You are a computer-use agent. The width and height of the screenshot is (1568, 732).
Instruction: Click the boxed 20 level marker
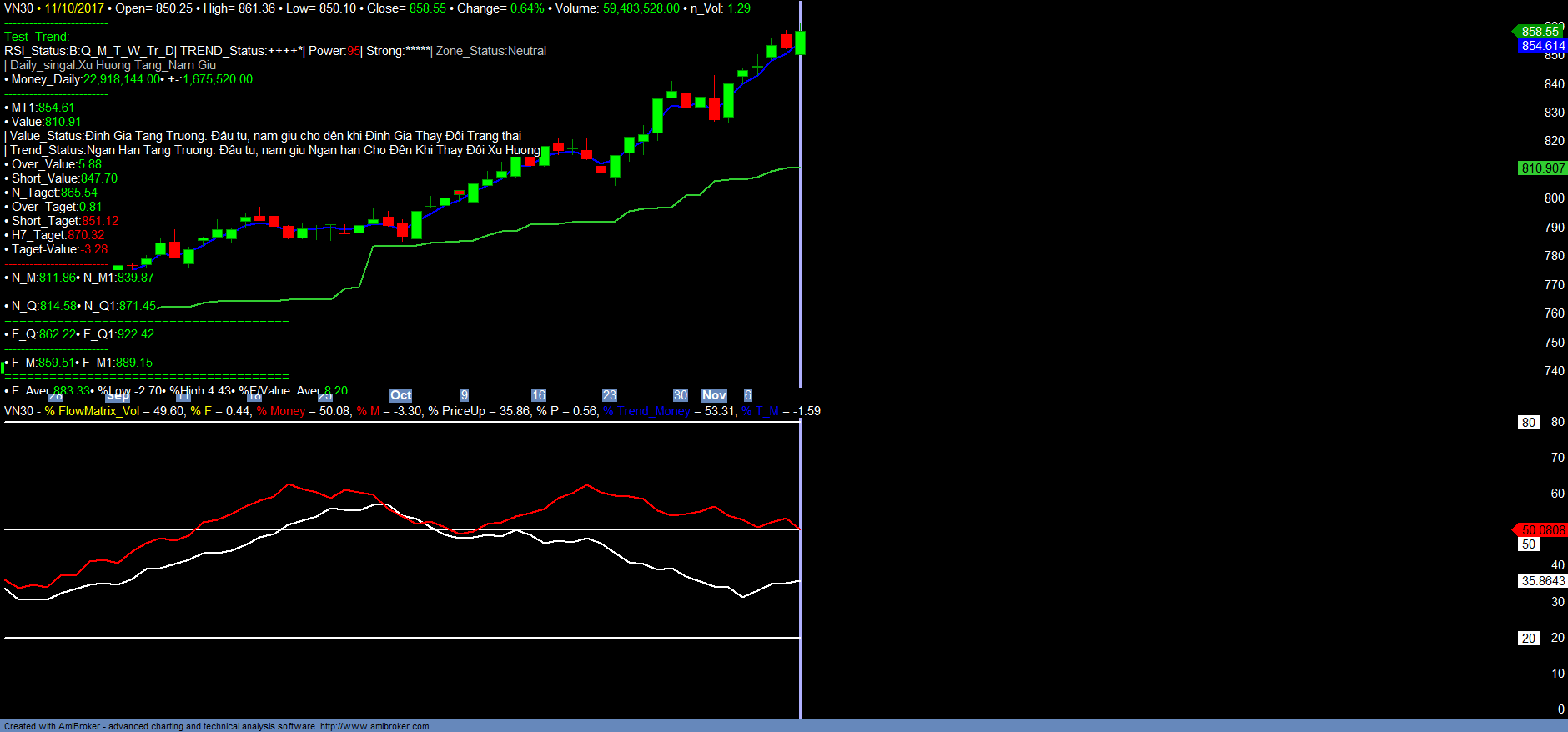pyautogui.click(x=1528, y=639)
